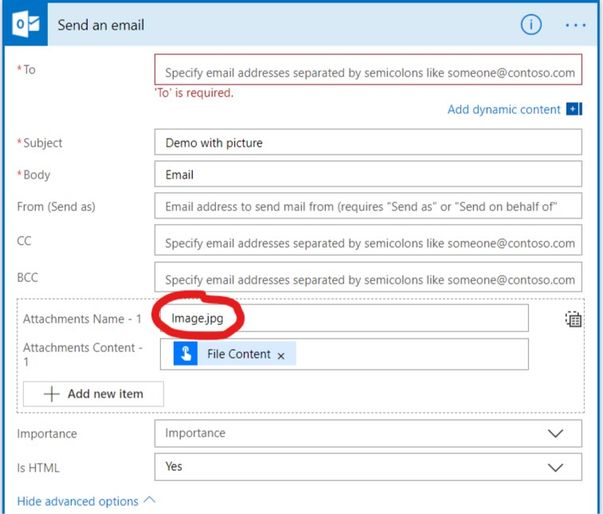Open the three-dots action menu
Screen dimensions: 603x514
pos(575,25)
